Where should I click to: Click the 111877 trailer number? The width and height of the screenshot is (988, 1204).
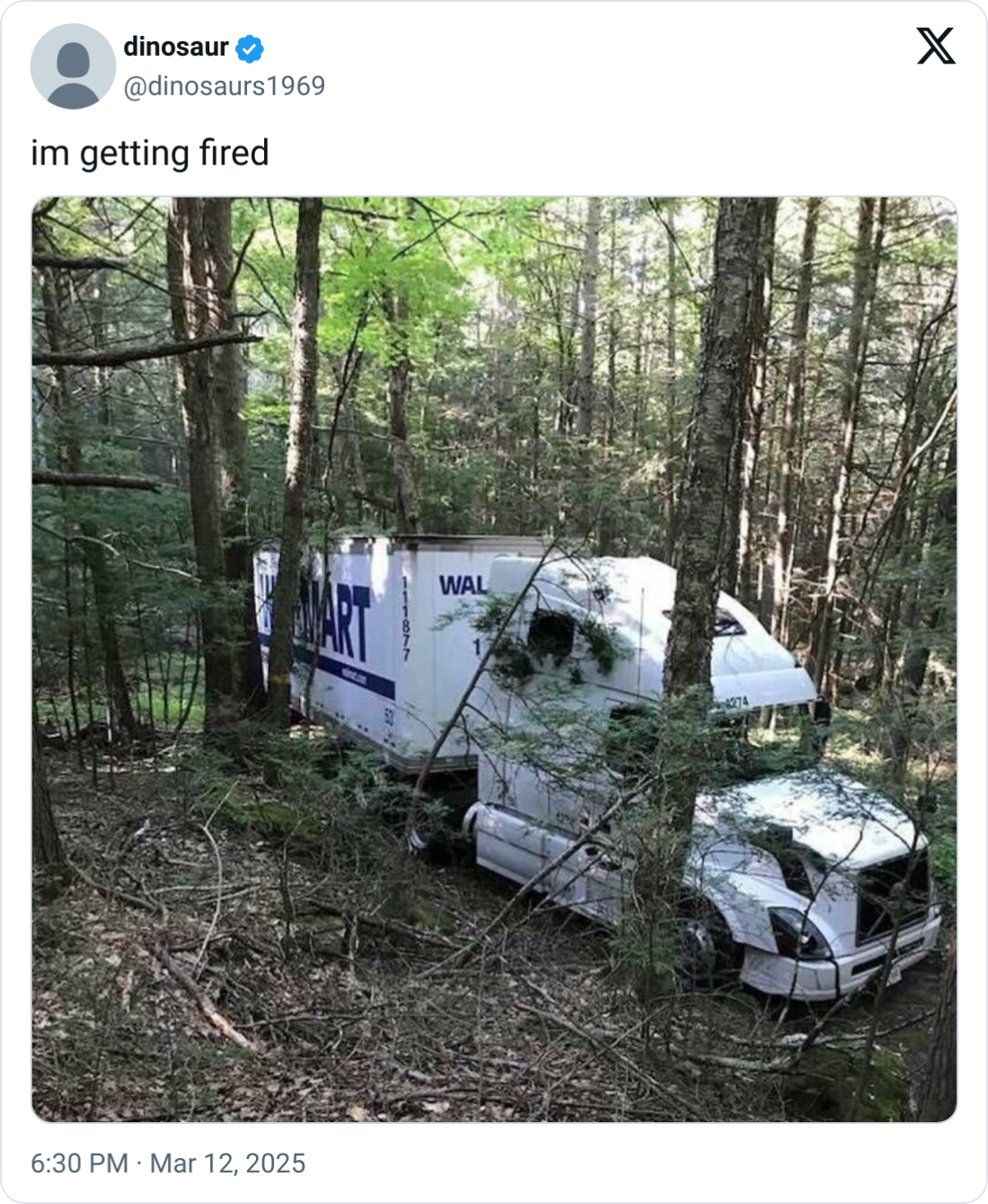406,618
